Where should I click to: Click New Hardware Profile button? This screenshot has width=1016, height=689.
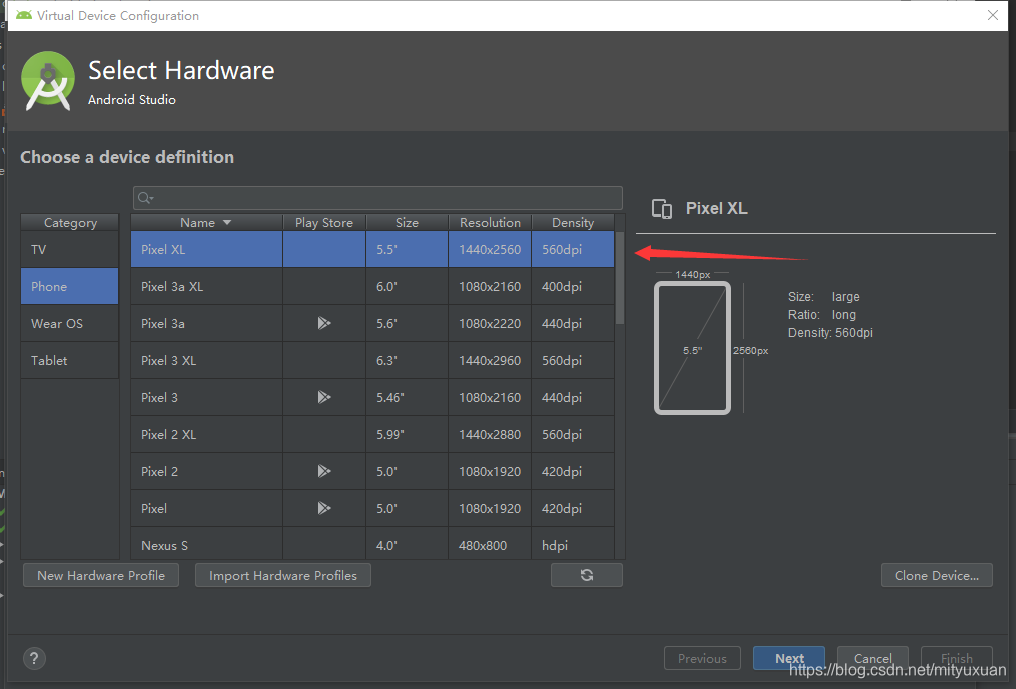pyautogui.click(x=101, y=575)
